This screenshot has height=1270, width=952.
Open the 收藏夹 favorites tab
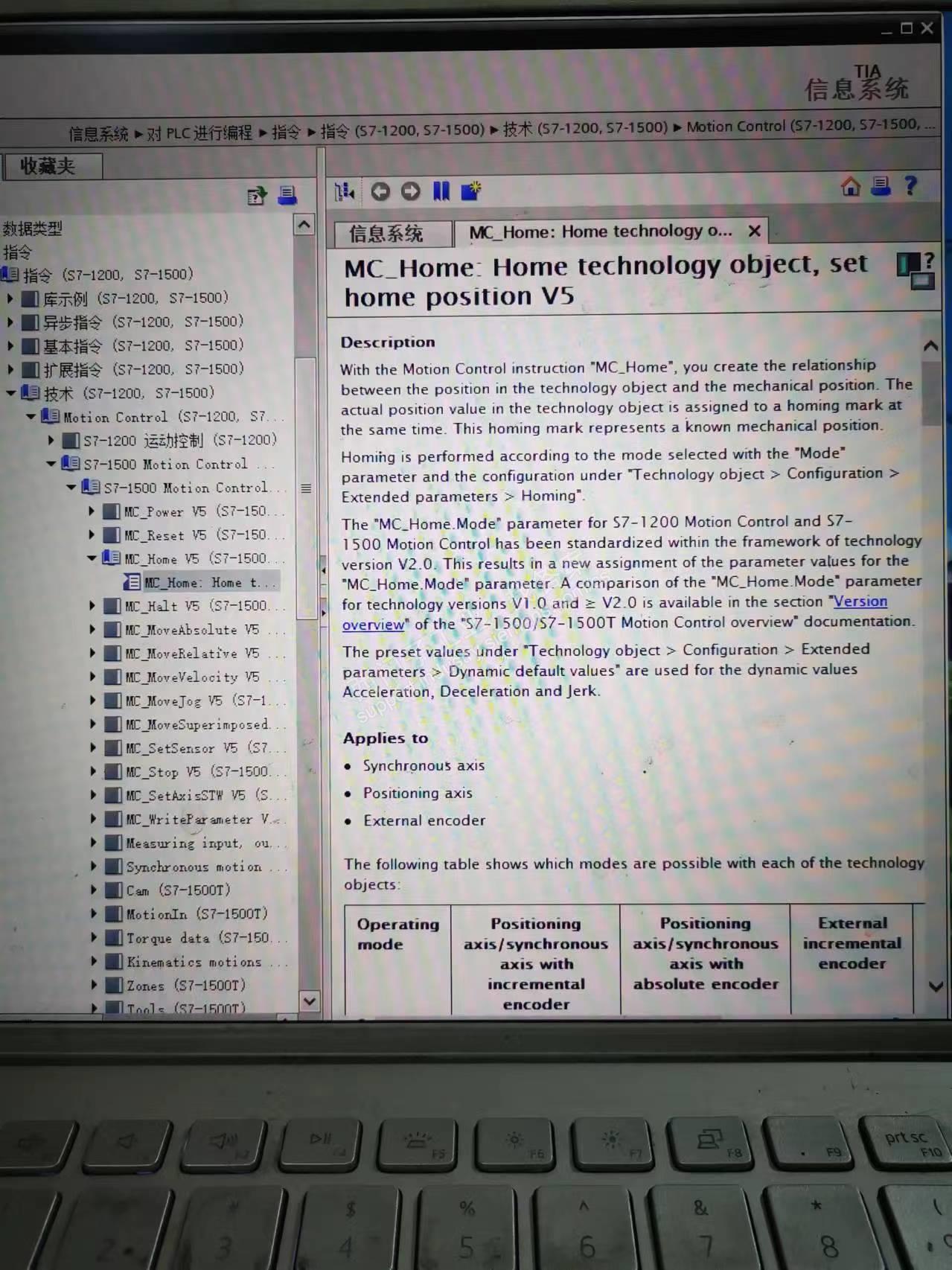tap(52, 166)
